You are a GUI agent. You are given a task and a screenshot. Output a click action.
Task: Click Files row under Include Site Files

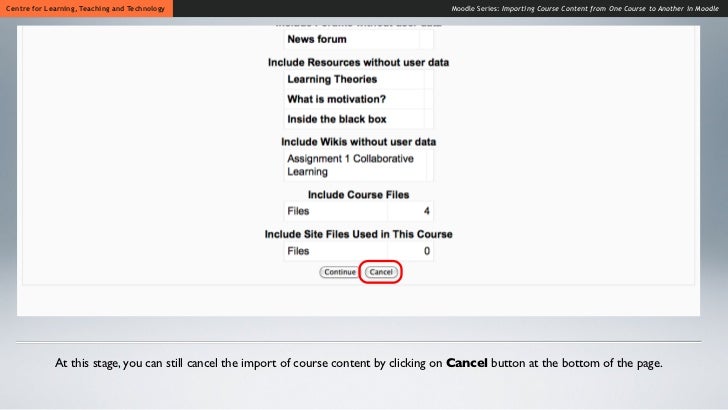tap(358, 251)
